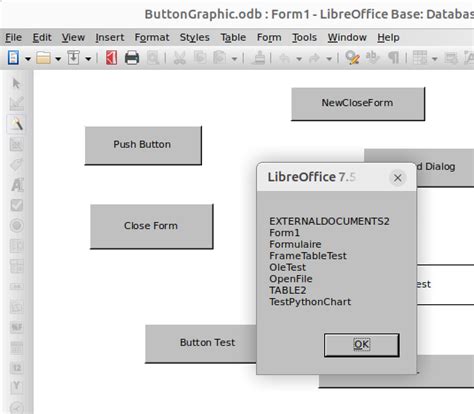Open the Form menu
This screenshot has height=414, width=474.
(269, 37)
